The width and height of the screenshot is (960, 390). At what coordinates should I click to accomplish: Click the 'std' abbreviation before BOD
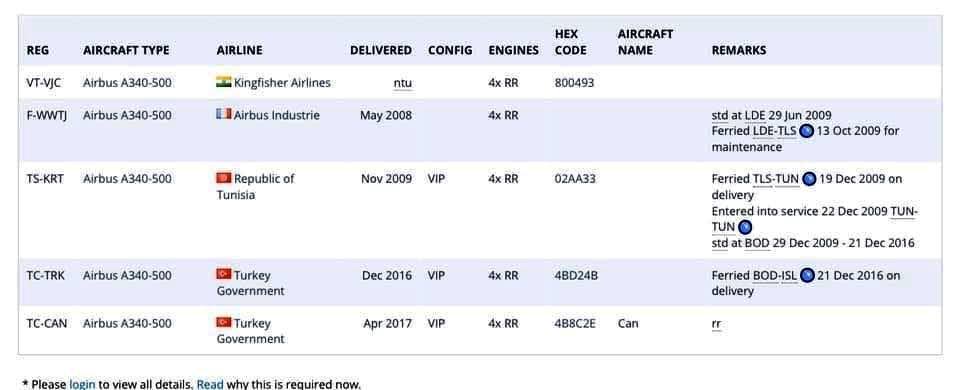720,243
